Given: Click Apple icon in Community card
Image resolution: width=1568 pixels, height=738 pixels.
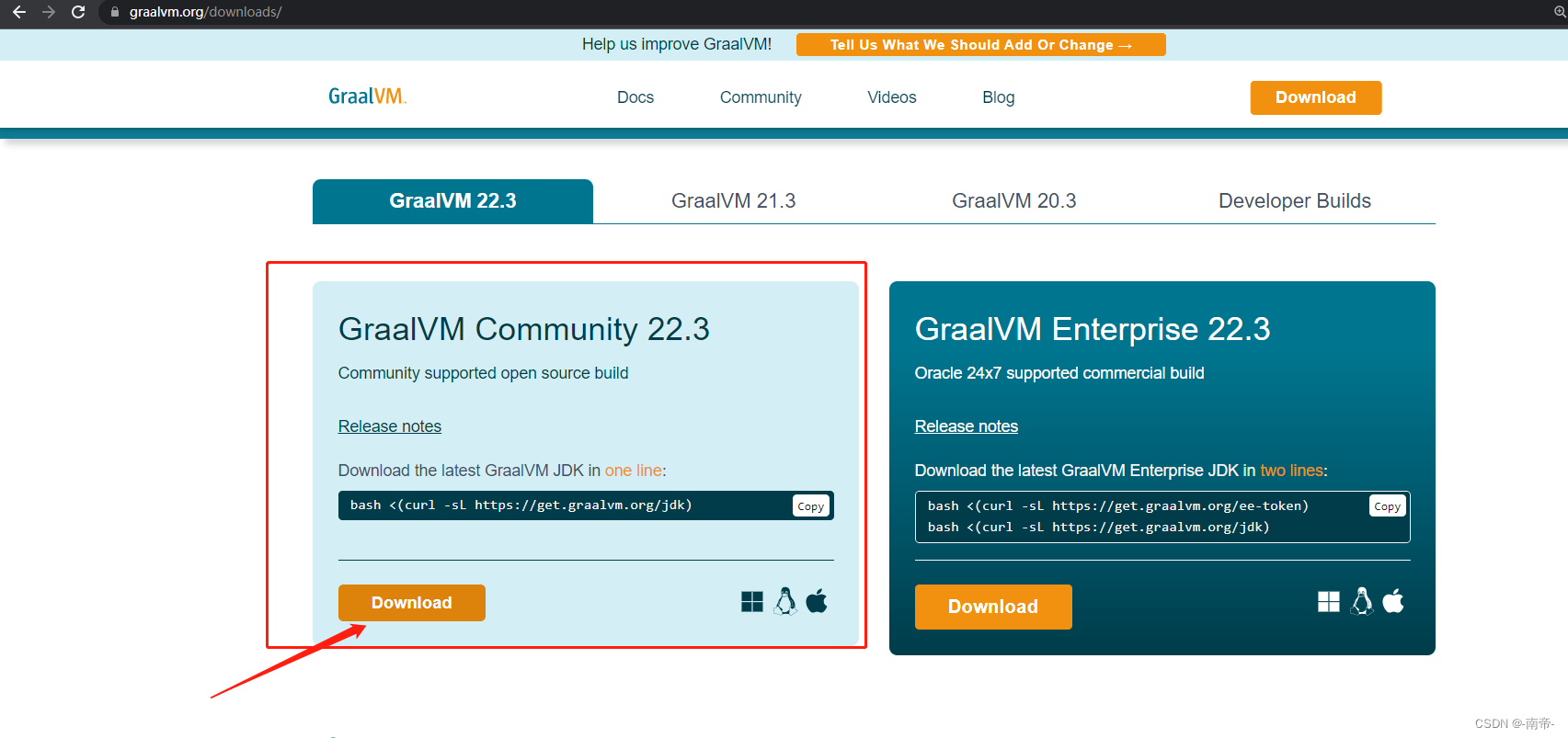Looking at the screenshot, I should click(817, 601).
